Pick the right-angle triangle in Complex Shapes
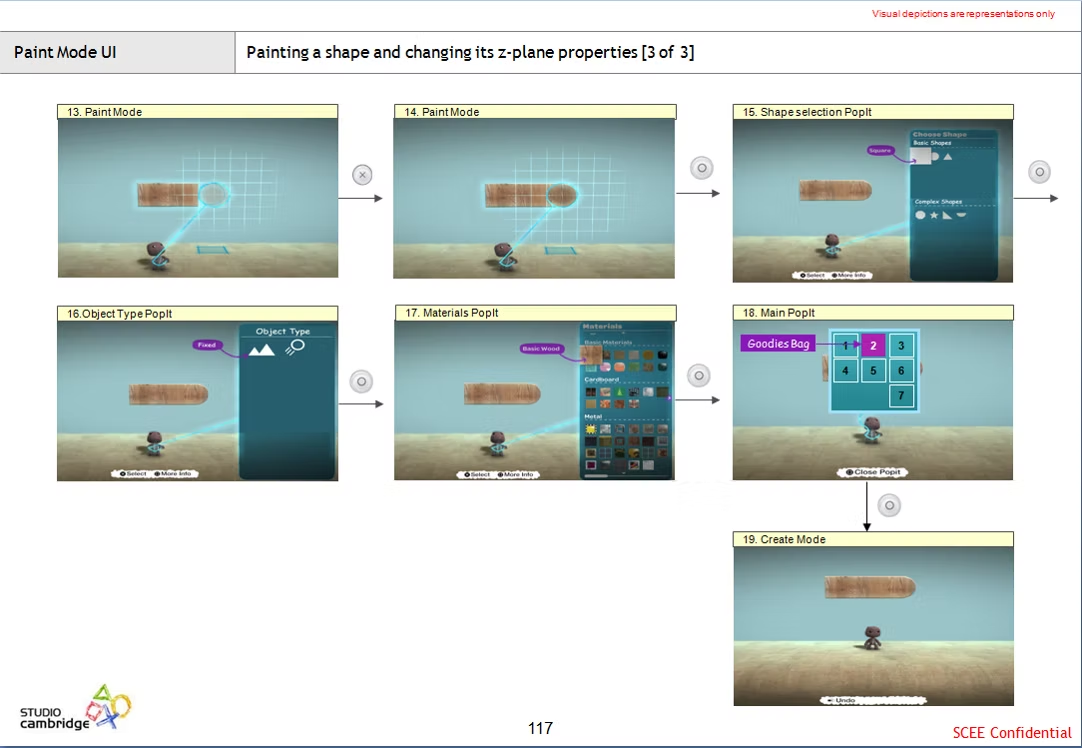Viewport: 1082px width, 748px height. [x=947, y=215]
